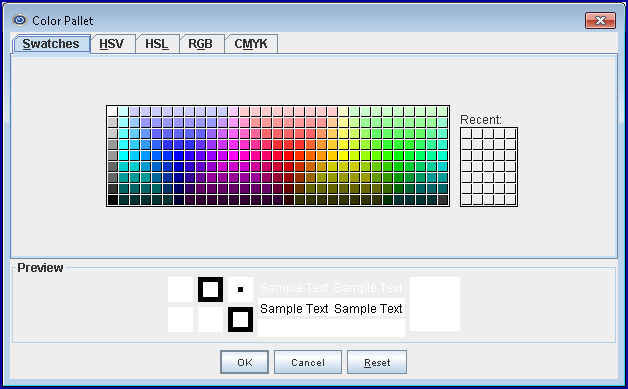Pick the black swatch in bottom-left corner
Image resolution: width=628 pixels, height=389 pixels.
pos(112,200)
